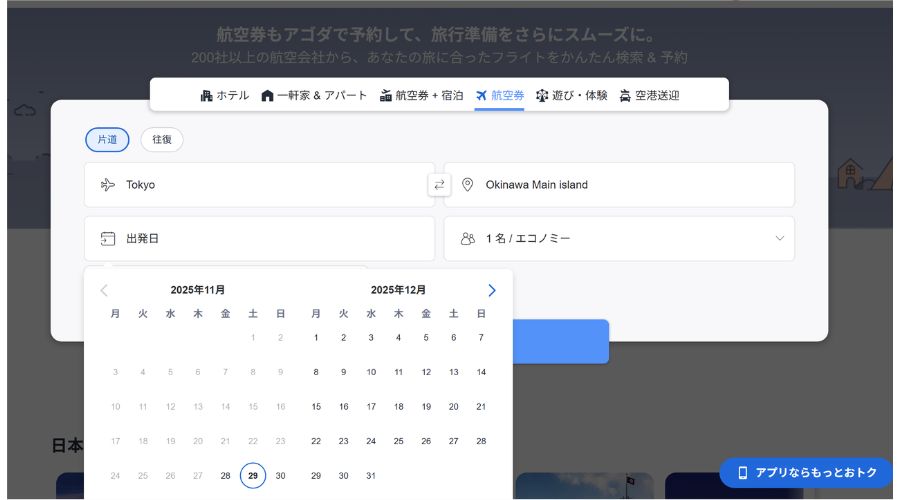Select December 7 in calendar
Viewport: 900px width, 500px height.
tap(481, 338)
